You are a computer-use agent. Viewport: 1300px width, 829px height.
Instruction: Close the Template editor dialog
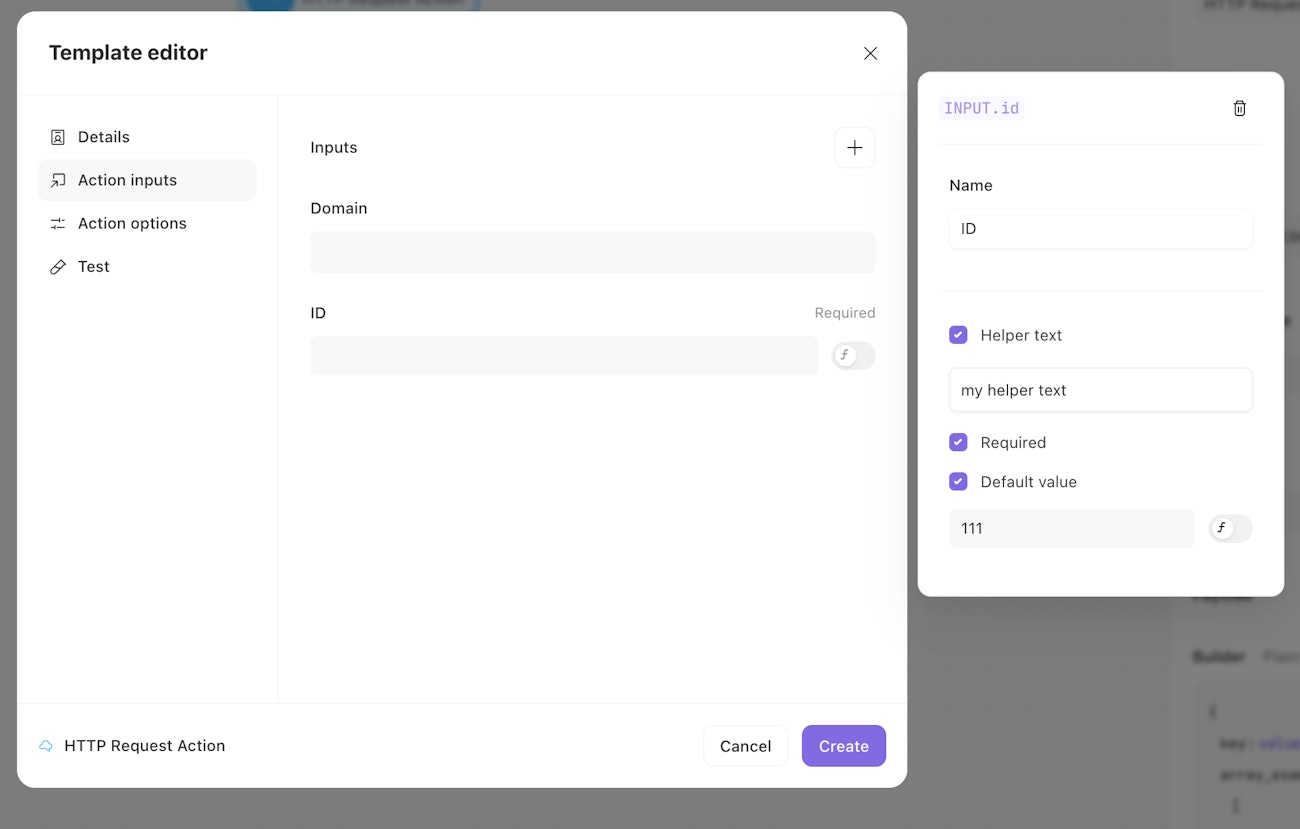[x=870, y=53]
